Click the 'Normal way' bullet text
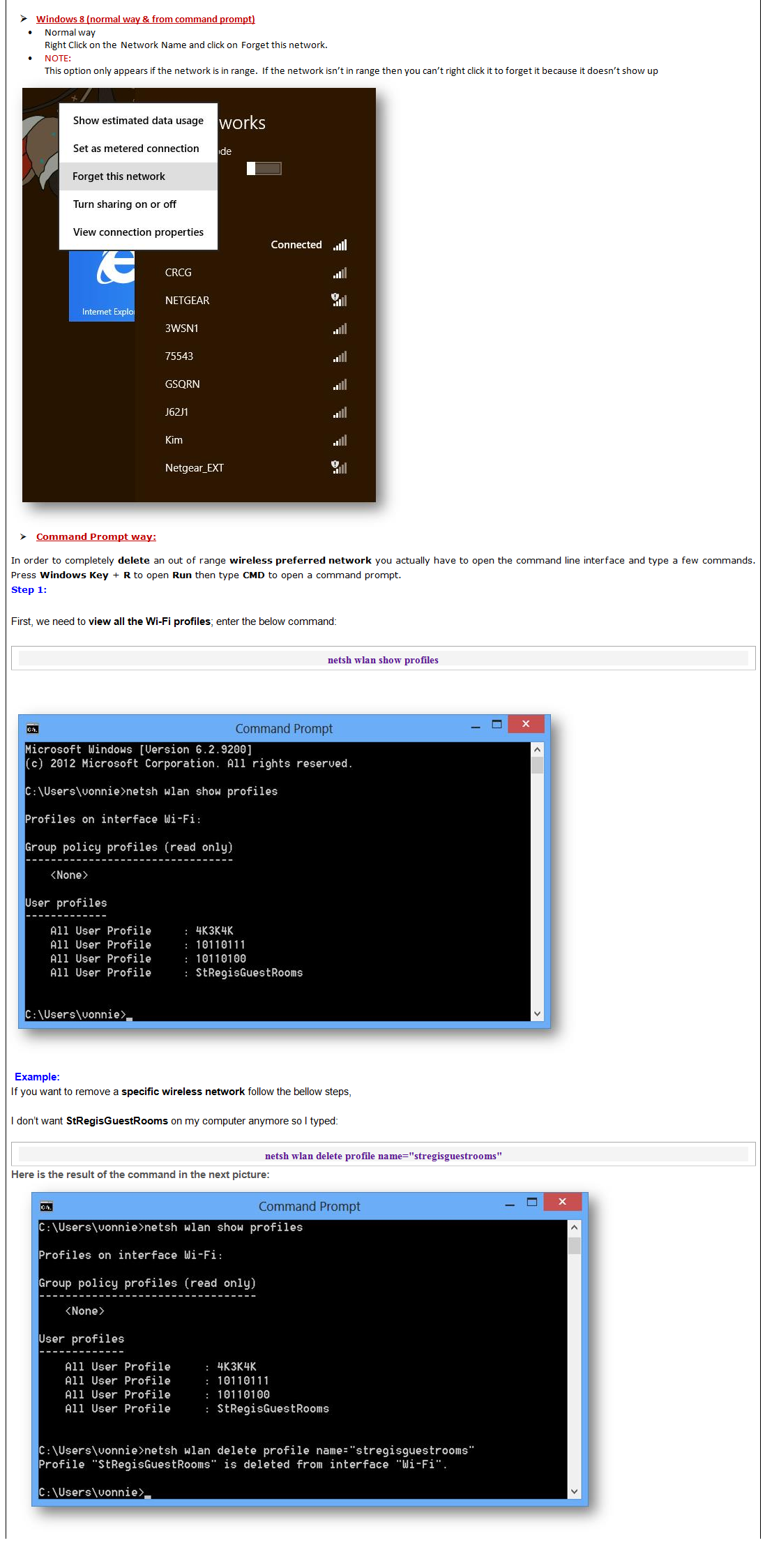The width and height of the screenshot is (765, 1568). [x=70, y=33]
